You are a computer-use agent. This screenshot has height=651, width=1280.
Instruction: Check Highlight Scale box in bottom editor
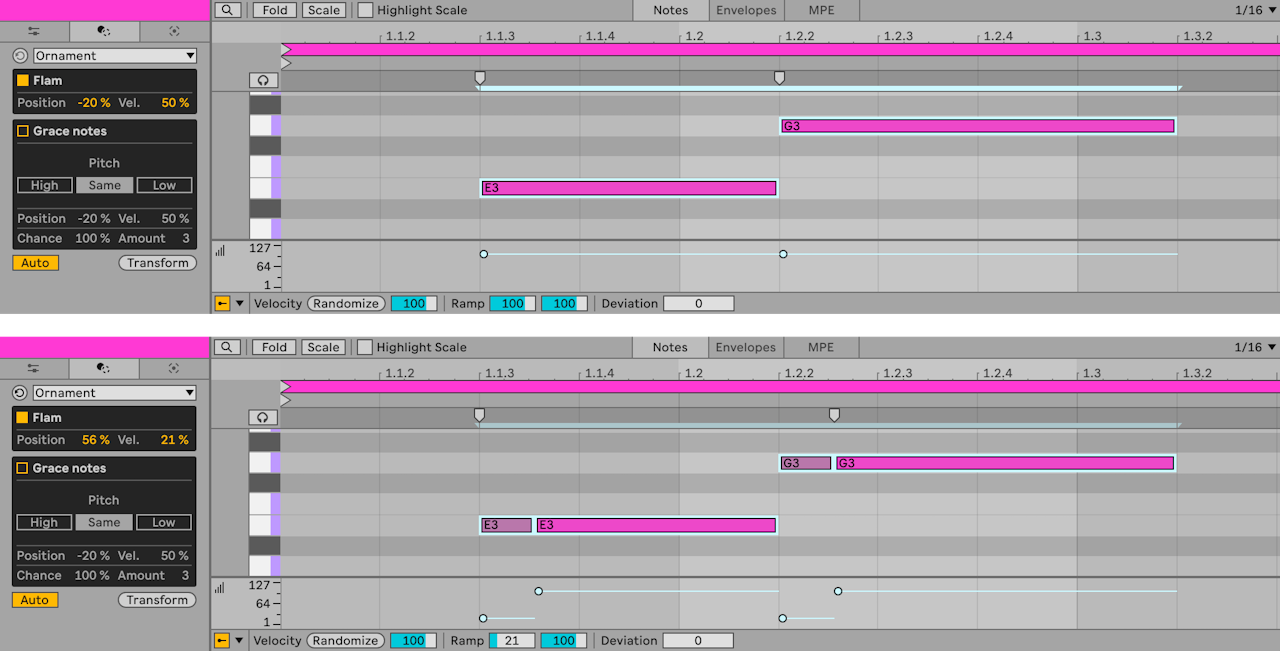point(365,347)
